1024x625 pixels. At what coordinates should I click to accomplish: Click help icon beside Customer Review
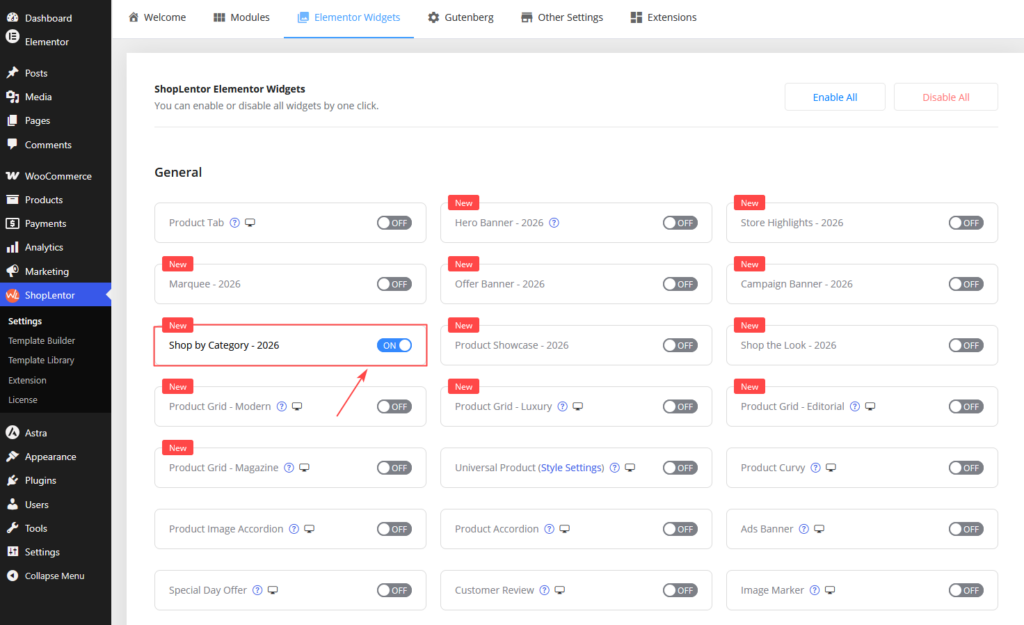point(545,590)
